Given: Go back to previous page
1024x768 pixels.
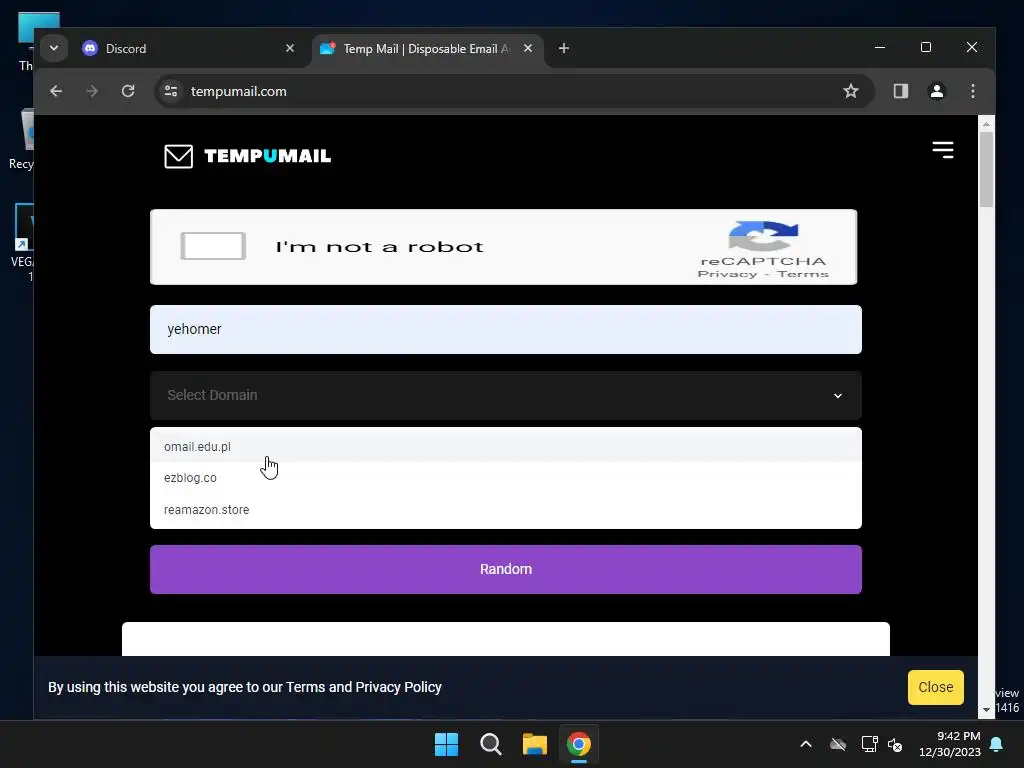Looking at the screenshot, I should (x=56, y=91).
